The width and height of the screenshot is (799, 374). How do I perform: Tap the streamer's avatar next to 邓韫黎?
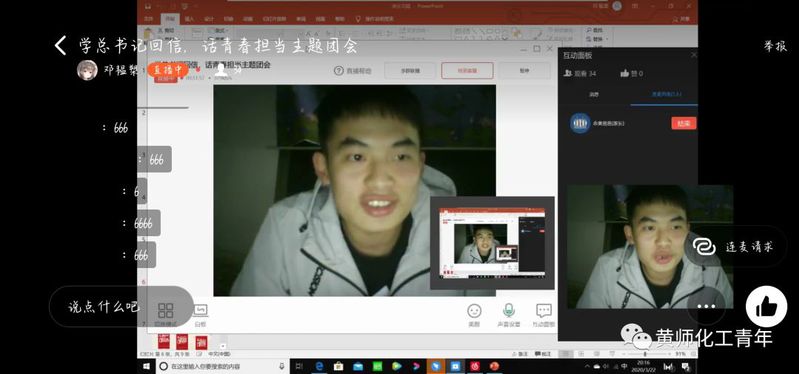click(x=87, y=70)
